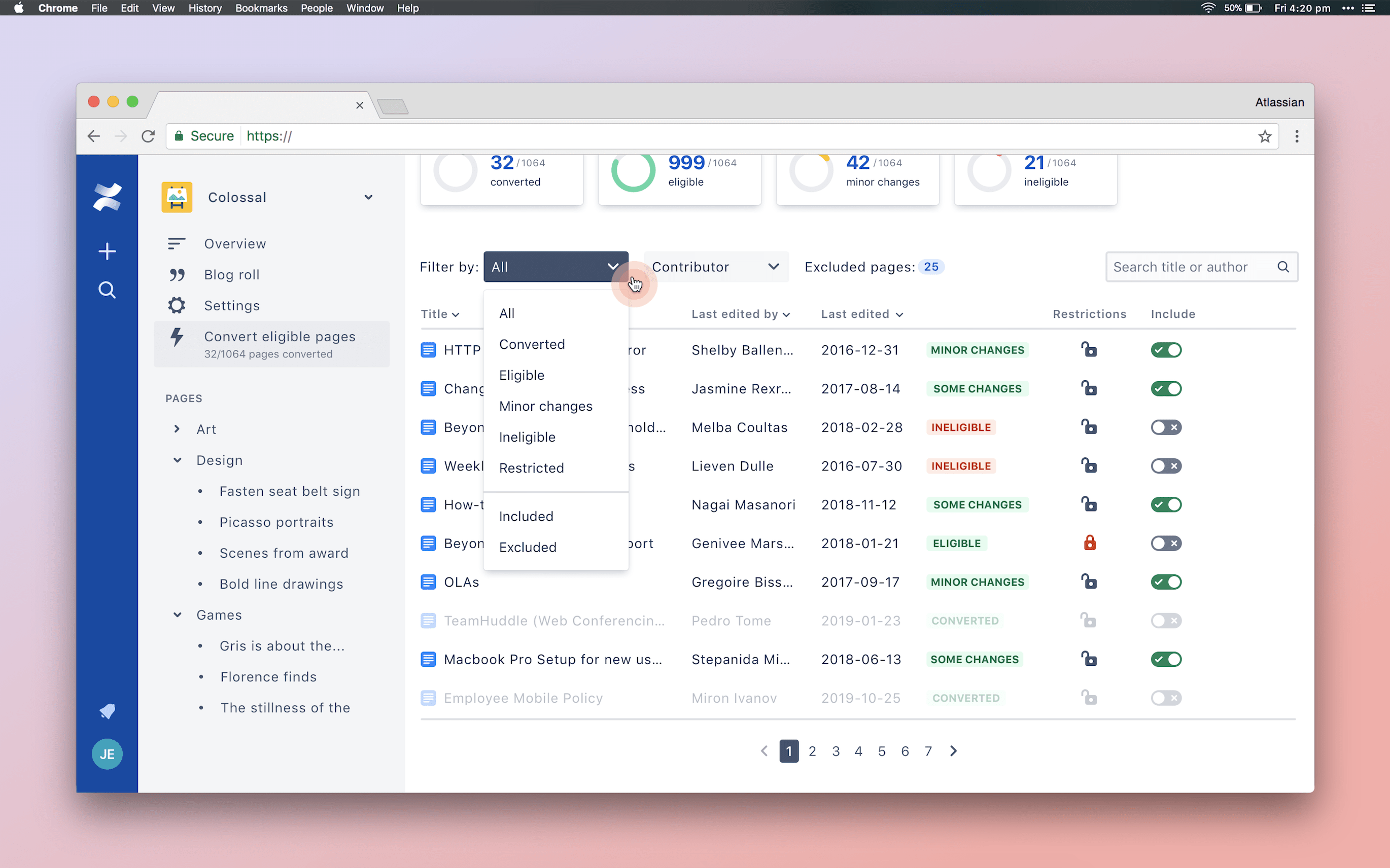The height and width of the screenshot is (868, 1390).
Task: Open the Contributor dropdown
Action: (715, 267)
